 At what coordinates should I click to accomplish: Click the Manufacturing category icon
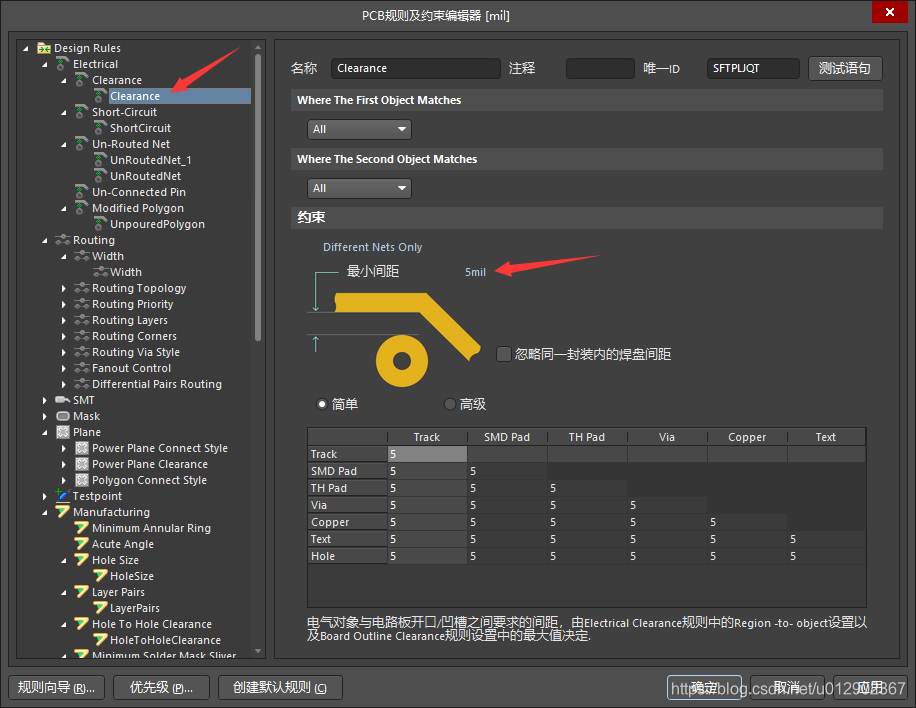[x=63, y=512]
